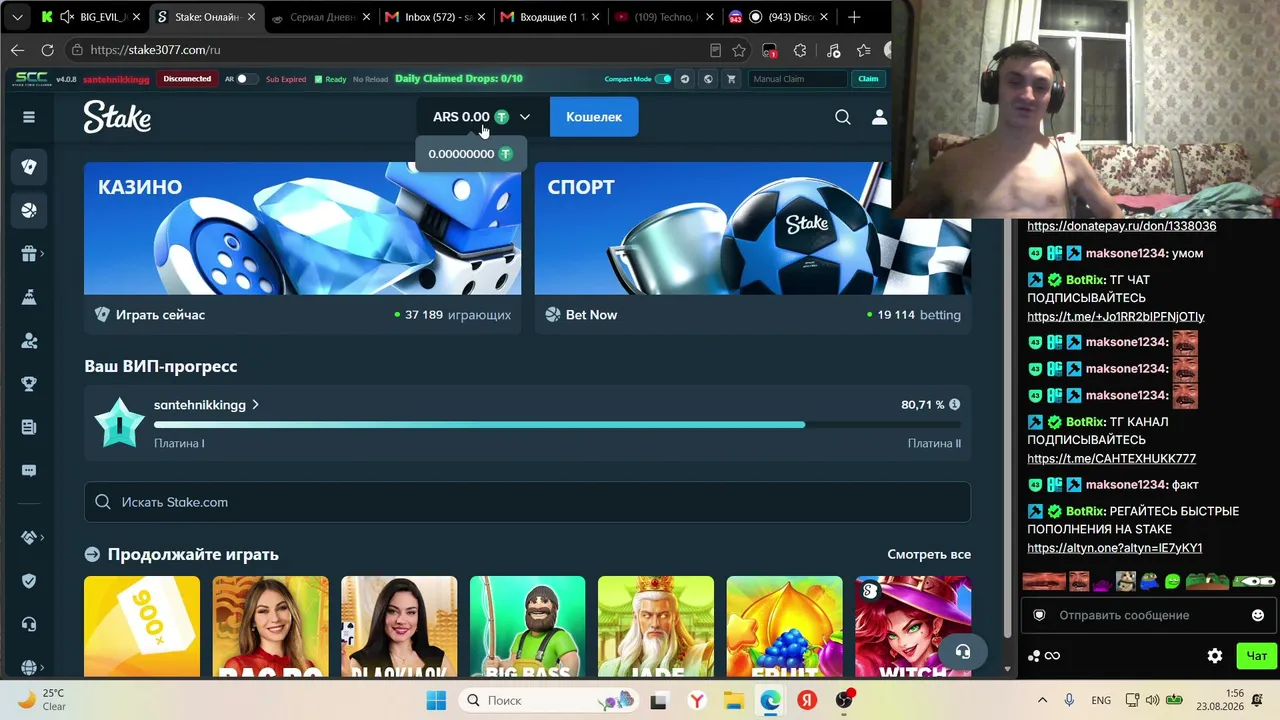Switch to the Inbox (572) Gmail tab

pyautogui.click(x=436, y=17)
